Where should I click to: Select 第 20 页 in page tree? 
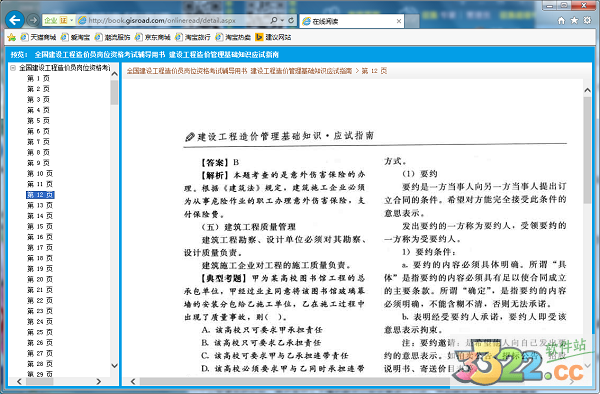[x=40, y=279]
